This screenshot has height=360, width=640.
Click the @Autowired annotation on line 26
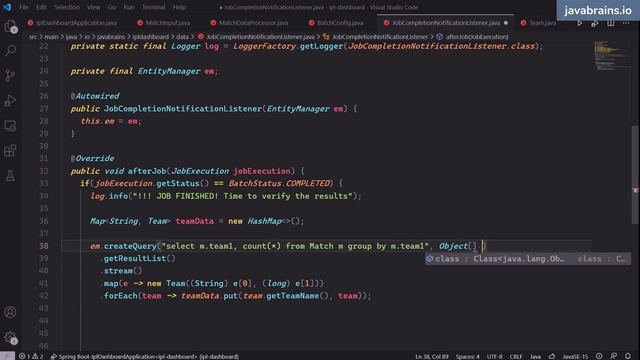(x=95, y=96)
